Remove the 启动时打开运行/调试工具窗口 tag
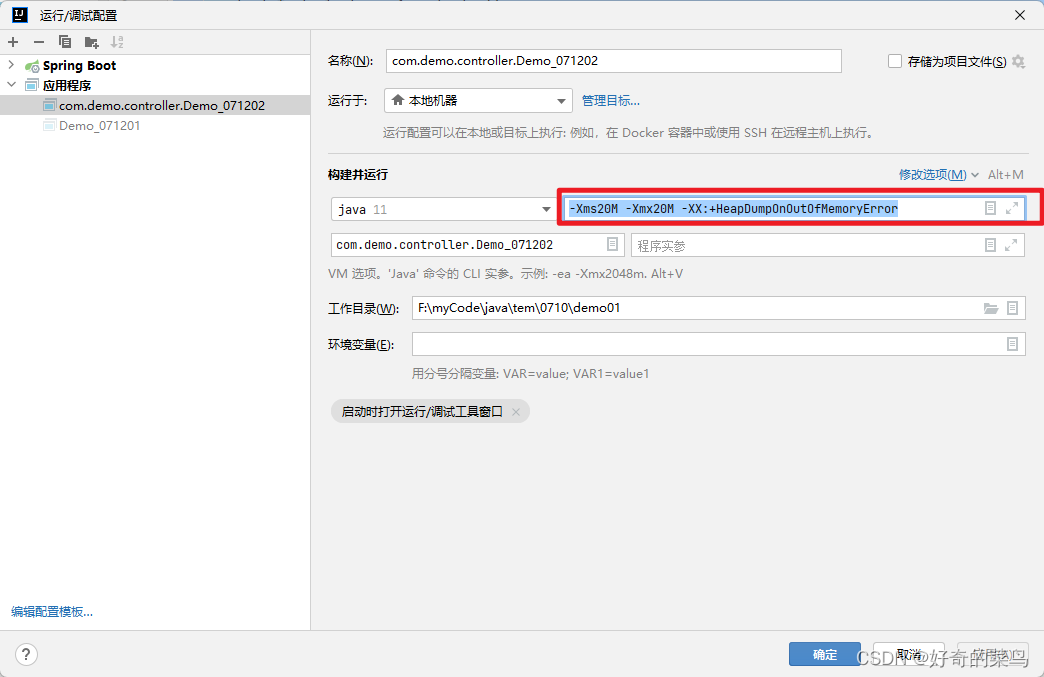Viewport: 1044px width, 677px height. point(516,411)
